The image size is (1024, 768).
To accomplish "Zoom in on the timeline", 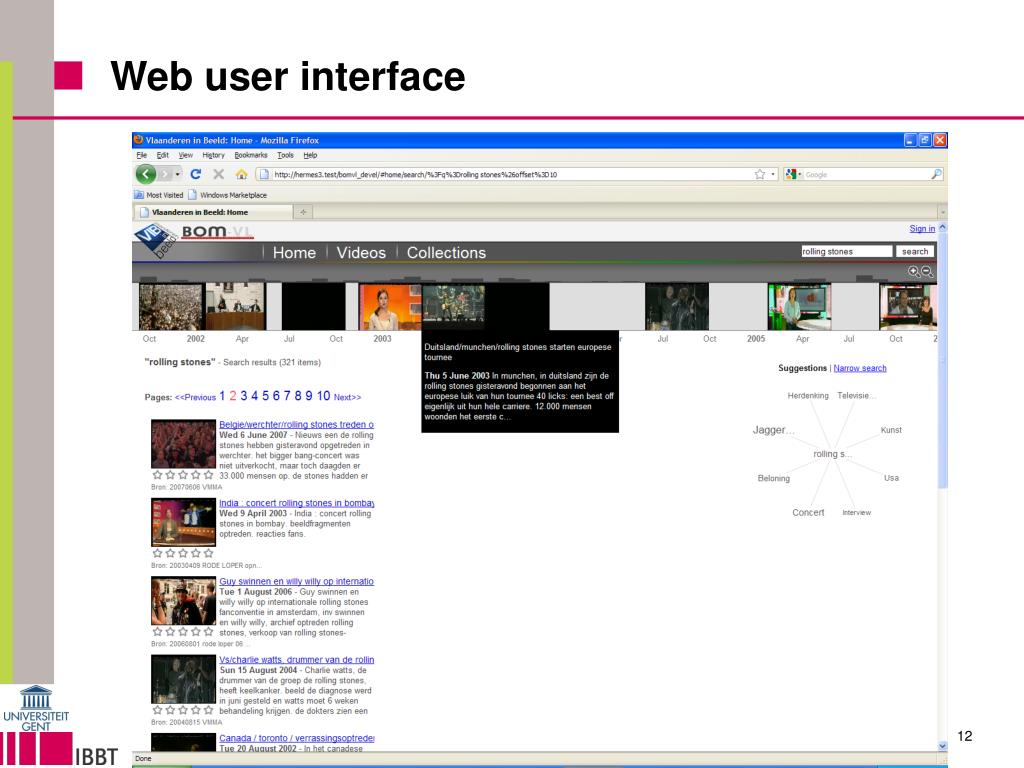I will click(x=913, y=271).
